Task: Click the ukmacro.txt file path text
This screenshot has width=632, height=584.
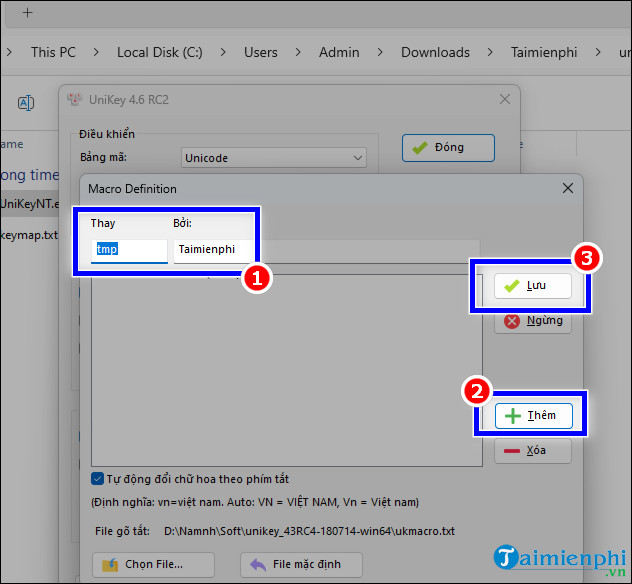Action: click(x=309, y=531)
